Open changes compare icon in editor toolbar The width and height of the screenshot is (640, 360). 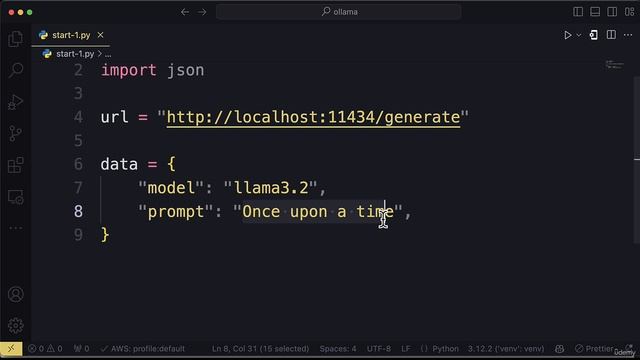[594, 35]
